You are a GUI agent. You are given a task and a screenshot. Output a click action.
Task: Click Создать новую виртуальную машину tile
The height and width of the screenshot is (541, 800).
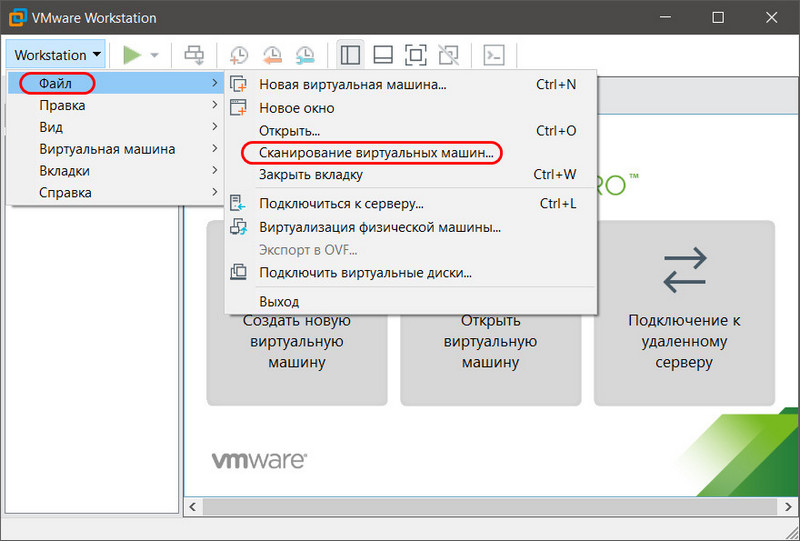click(297, 359)
